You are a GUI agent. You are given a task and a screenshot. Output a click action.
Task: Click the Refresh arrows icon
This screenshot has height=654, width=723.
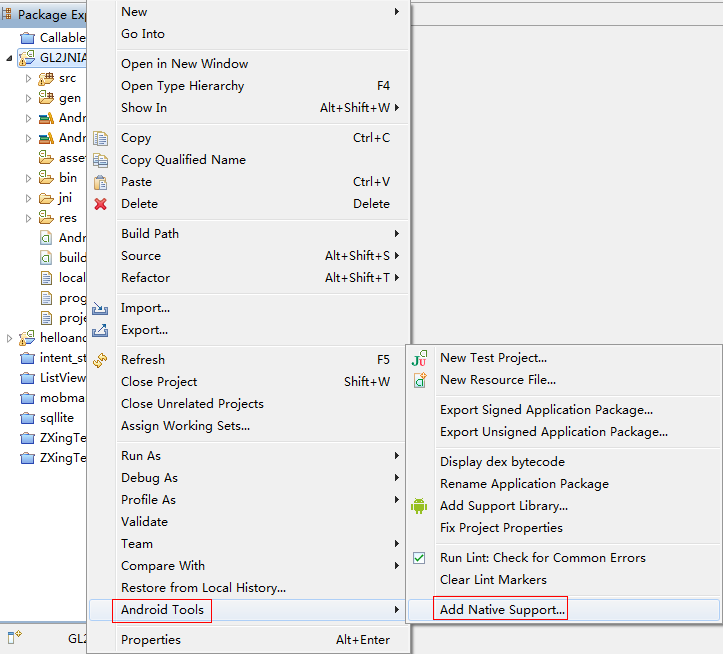100,360
